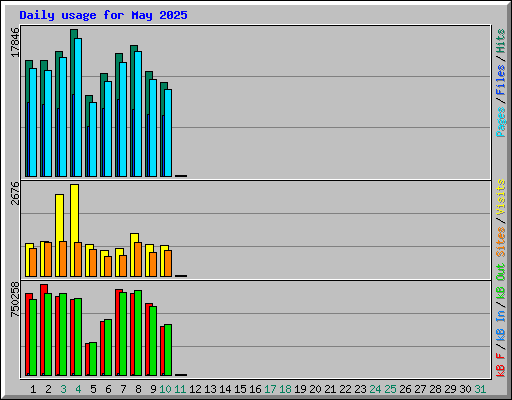Click day 23 on the date axis
Screen dimensions: 512x400
point(360,389)
